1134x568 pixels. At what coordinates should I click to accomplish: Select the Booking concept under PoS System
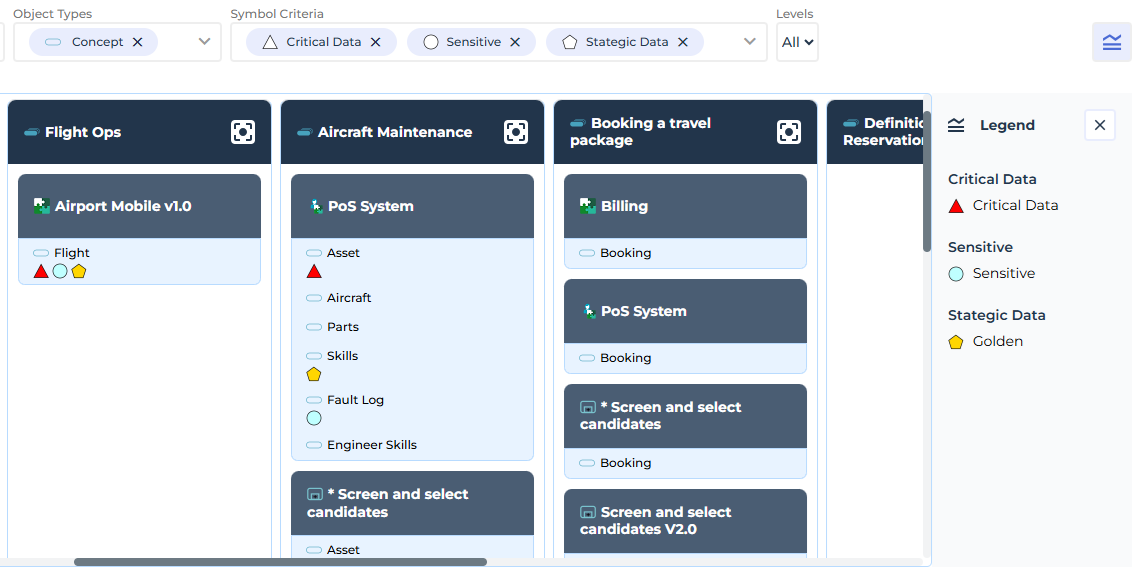(626, 358)
